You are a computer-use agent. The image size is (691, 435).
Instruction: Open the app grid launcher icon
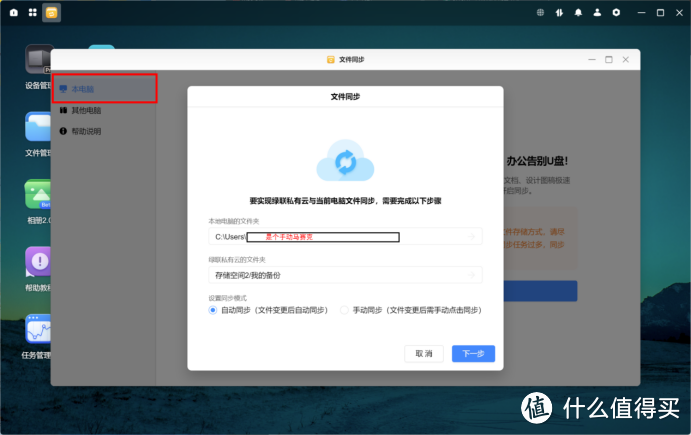(x=33, y=13)
